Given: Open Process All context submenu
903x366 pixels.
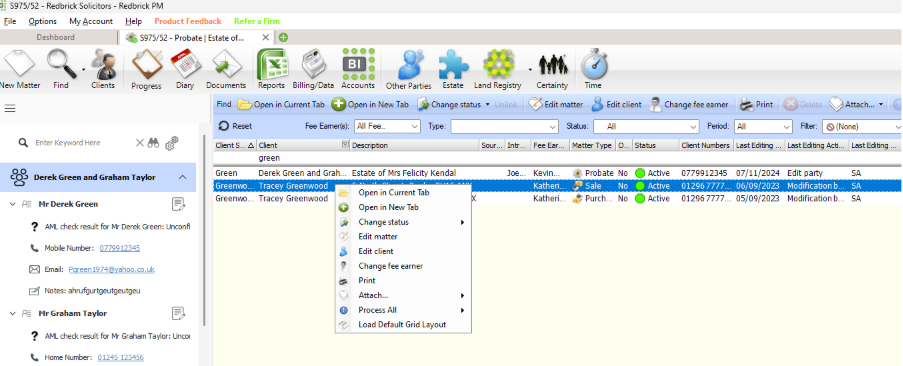Looking at the screenshot, I should 403,310.
